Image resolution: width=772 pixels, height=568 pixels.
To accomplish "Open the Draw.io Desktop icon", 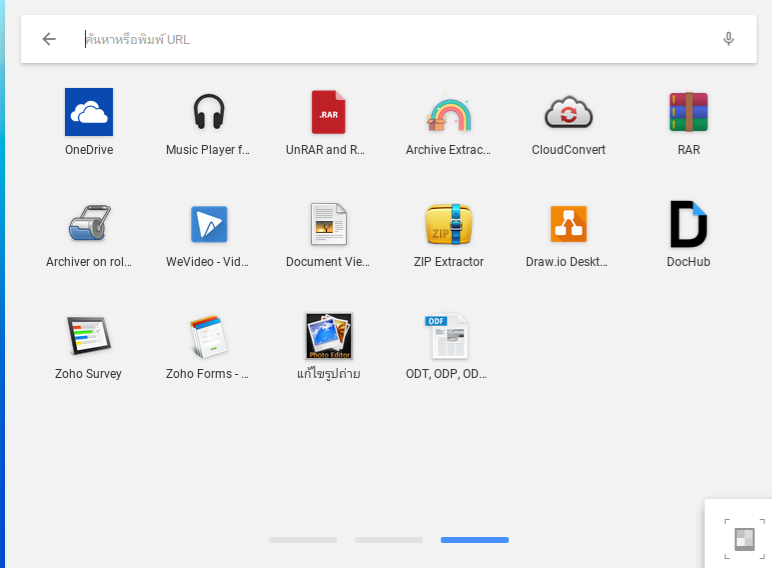I will (x=569, y=224).
